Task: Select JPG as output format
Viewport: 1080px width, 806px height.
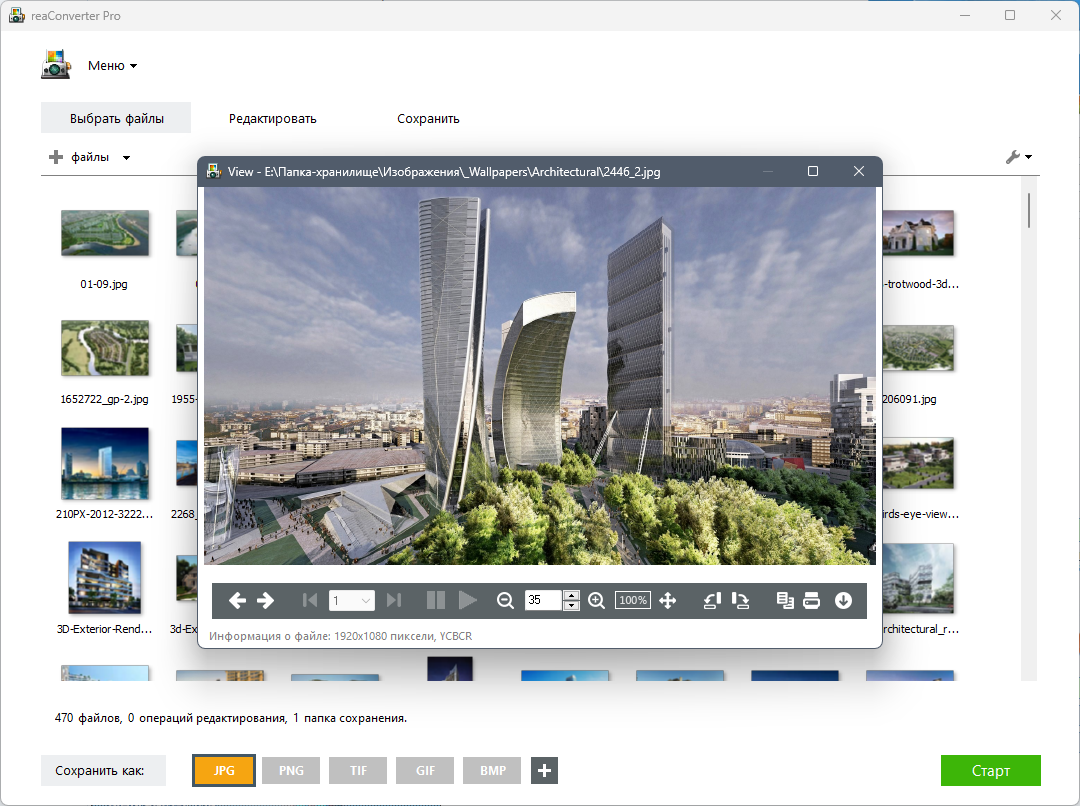Action: tap(224, 770)
